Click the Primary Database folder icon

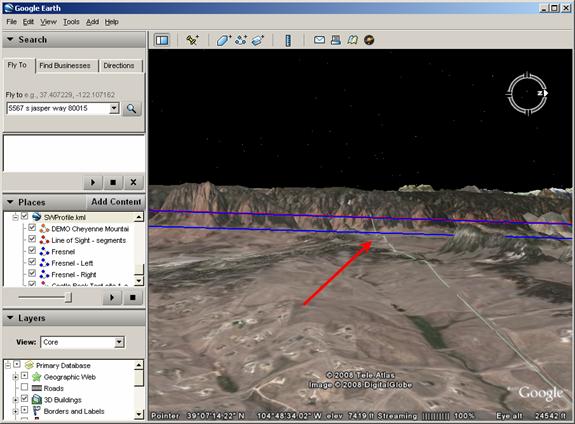pyautogui.click(x=29, y=365)
